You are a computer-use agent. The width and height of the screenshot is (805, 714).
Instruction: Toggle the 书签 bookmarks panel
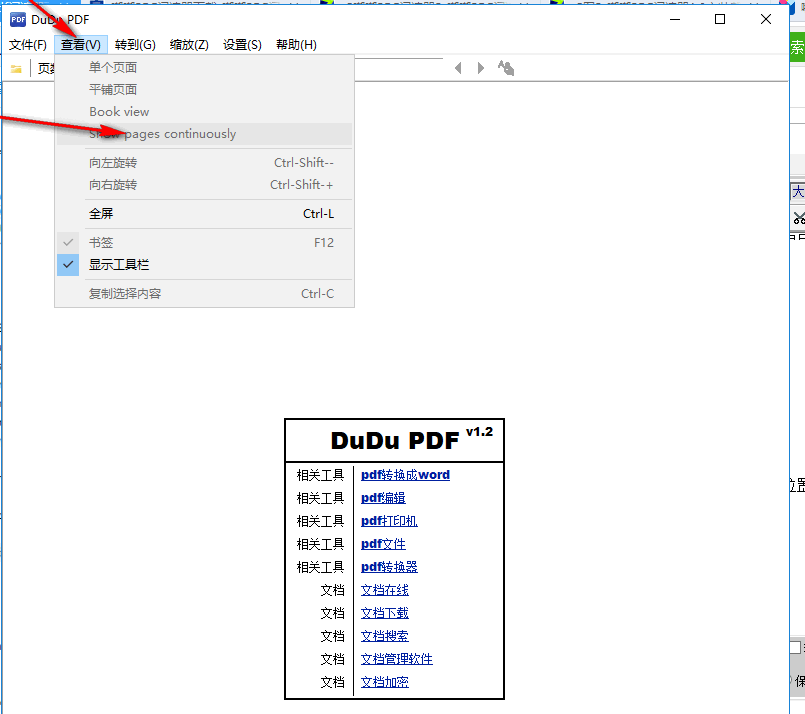pyautogui.click(x=204, y=242)
